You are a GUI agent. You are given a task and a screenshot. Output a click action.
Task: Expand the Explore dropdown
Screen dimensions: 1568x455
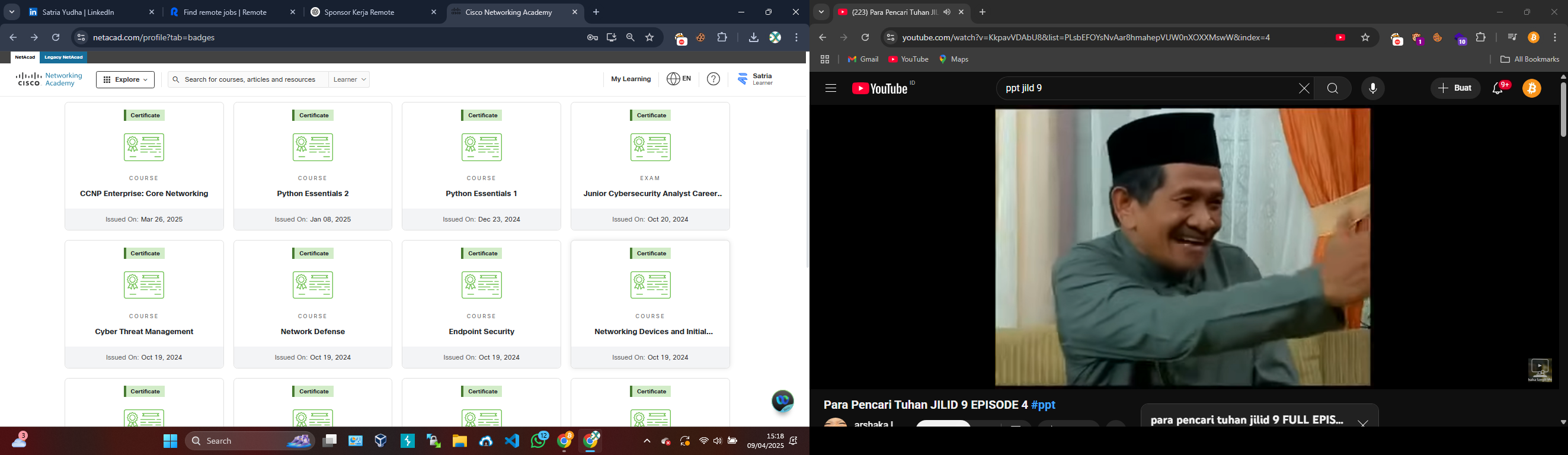click(126, 80)
